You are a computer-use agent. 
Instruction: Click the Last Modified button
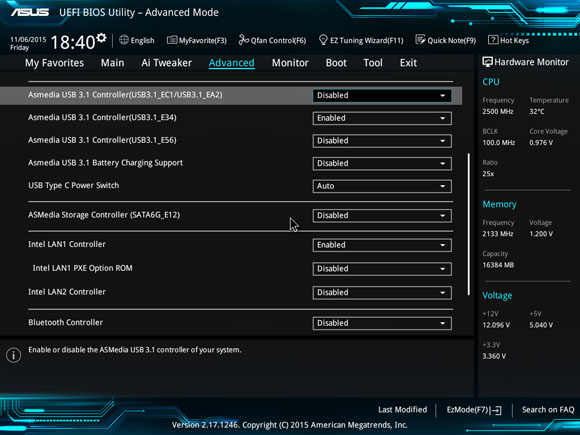pos(402,410)
